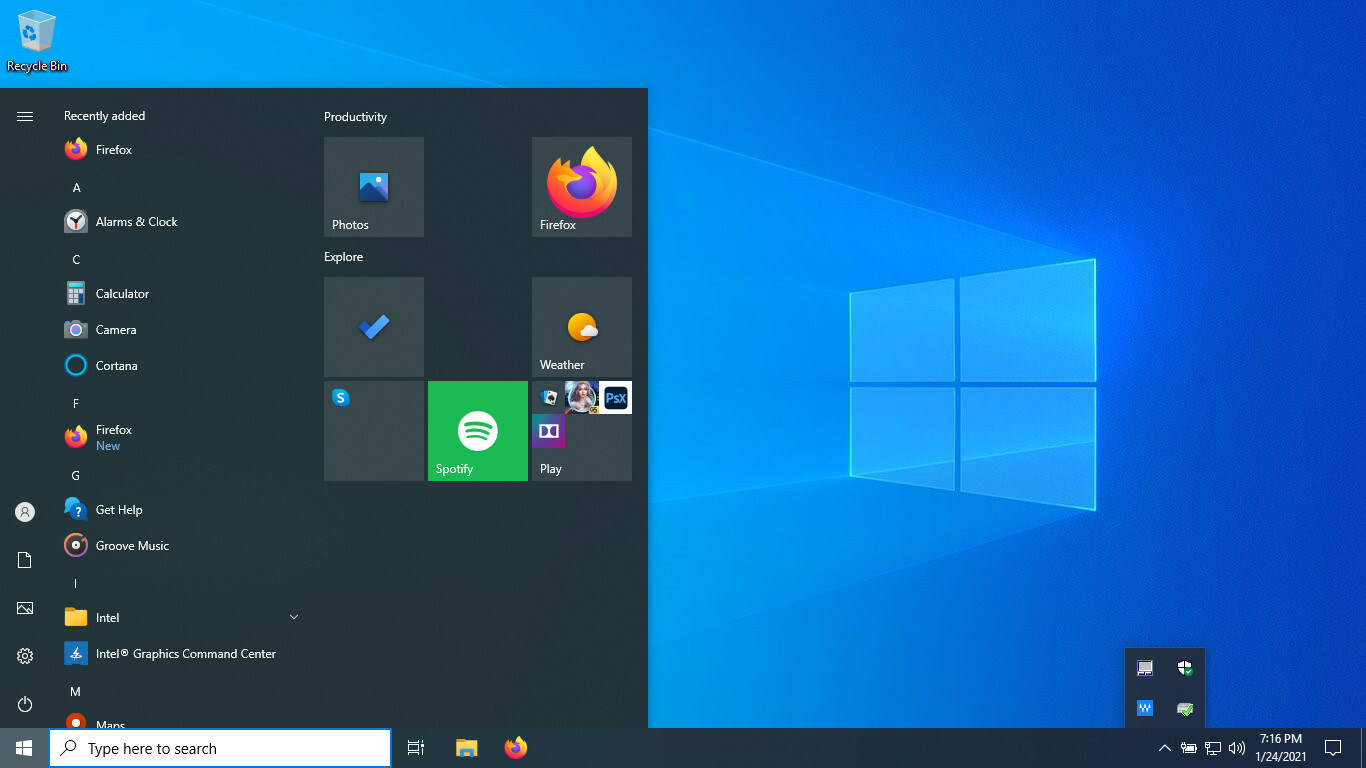Click Windows Security shield in tray overflow
Image resolution: width=1366 pixels, height=768 pixels.
pos(1185,668)
